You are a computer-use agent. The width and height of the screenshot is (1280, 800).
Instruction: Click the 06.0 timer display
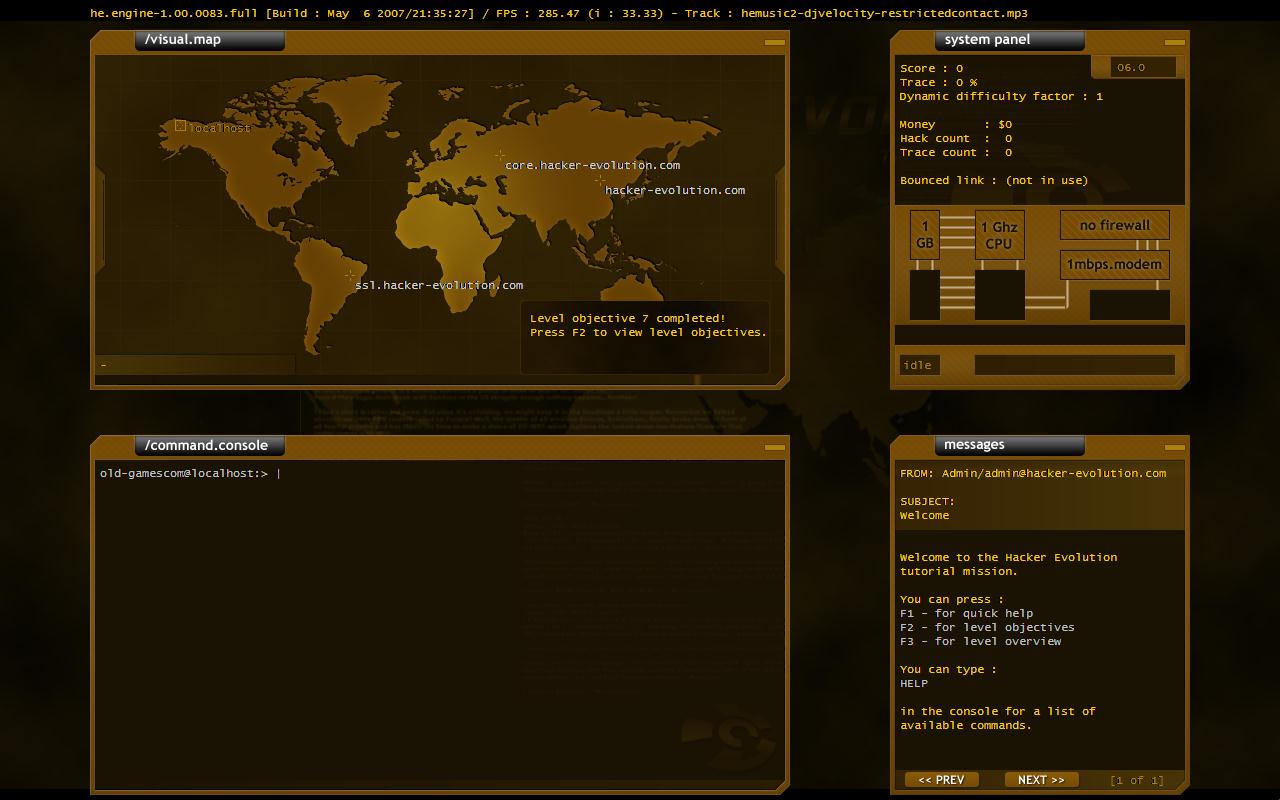1143,67
